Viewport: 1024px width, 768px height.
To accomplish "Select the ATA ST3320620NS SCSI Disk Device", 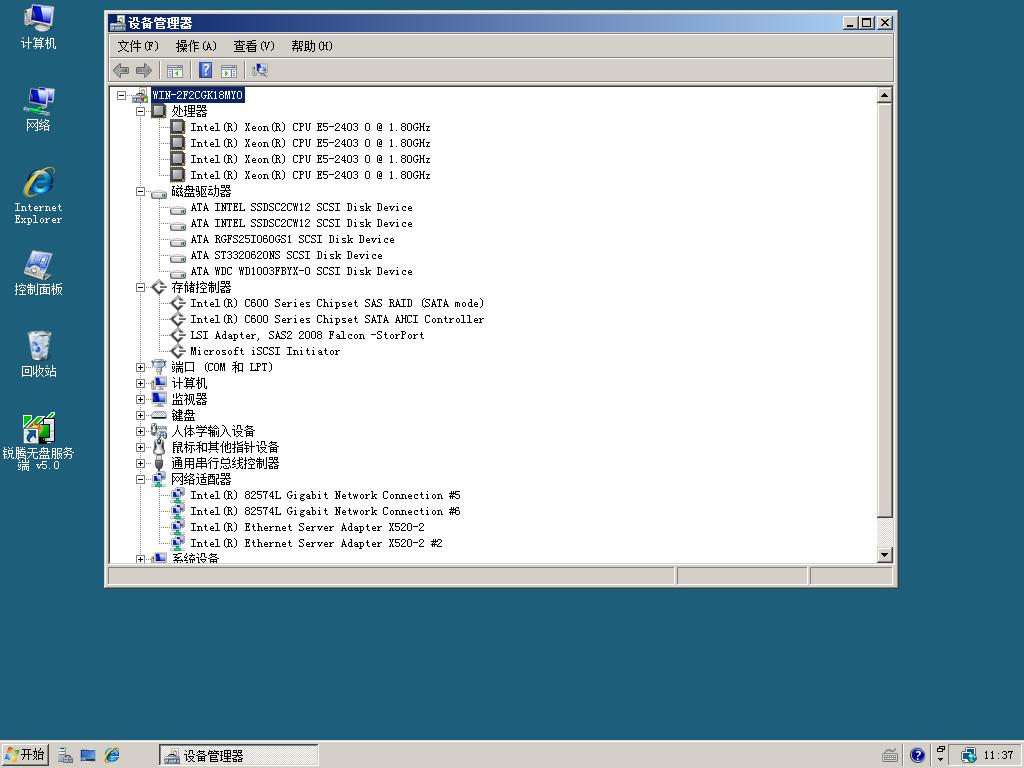I will (286, 255).
